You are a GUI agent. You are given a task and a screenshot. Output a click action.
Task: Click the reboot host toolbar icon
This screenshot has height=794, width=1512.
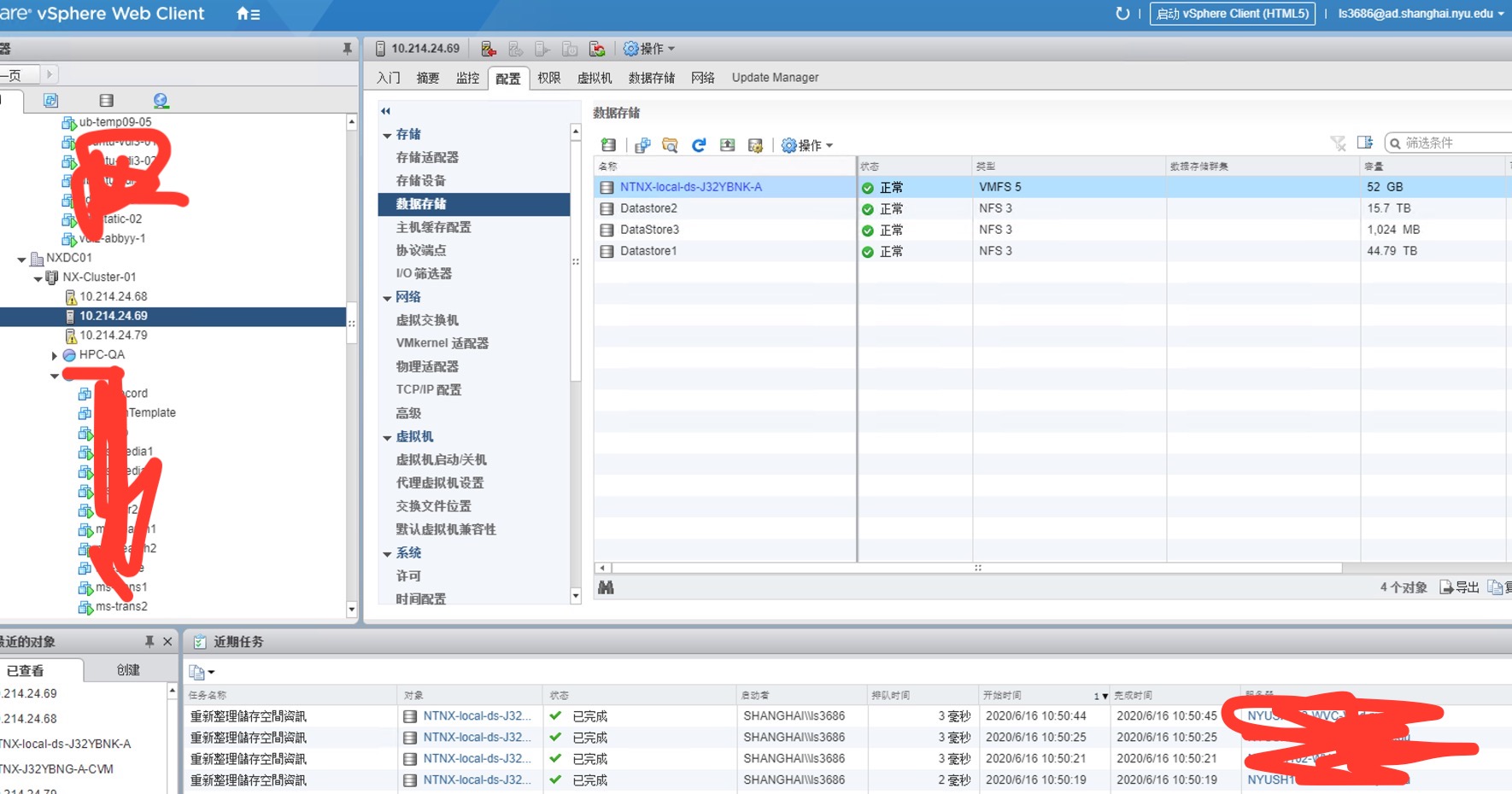pos(597,49)
